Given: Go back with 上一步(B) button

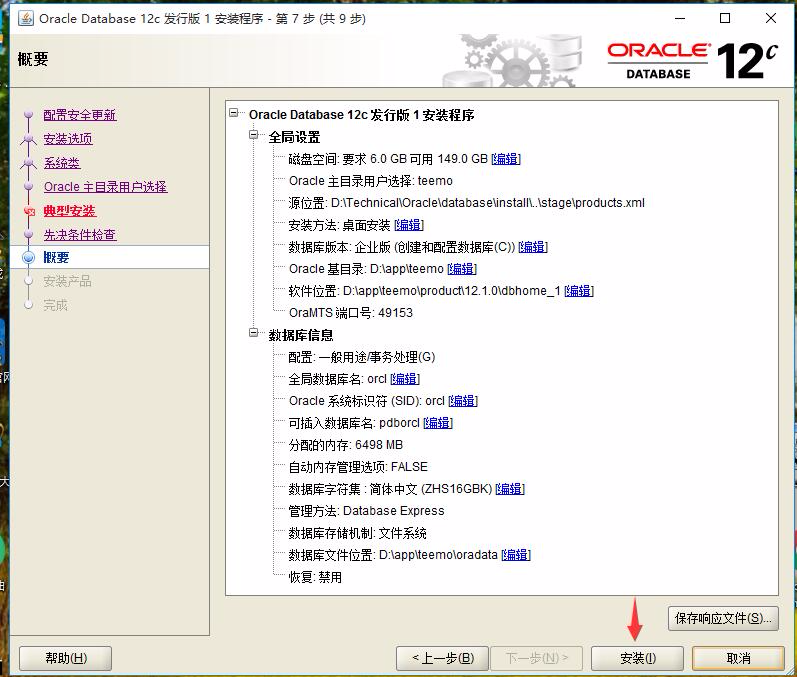Looking at the screenshot, I should click(442, 658).
